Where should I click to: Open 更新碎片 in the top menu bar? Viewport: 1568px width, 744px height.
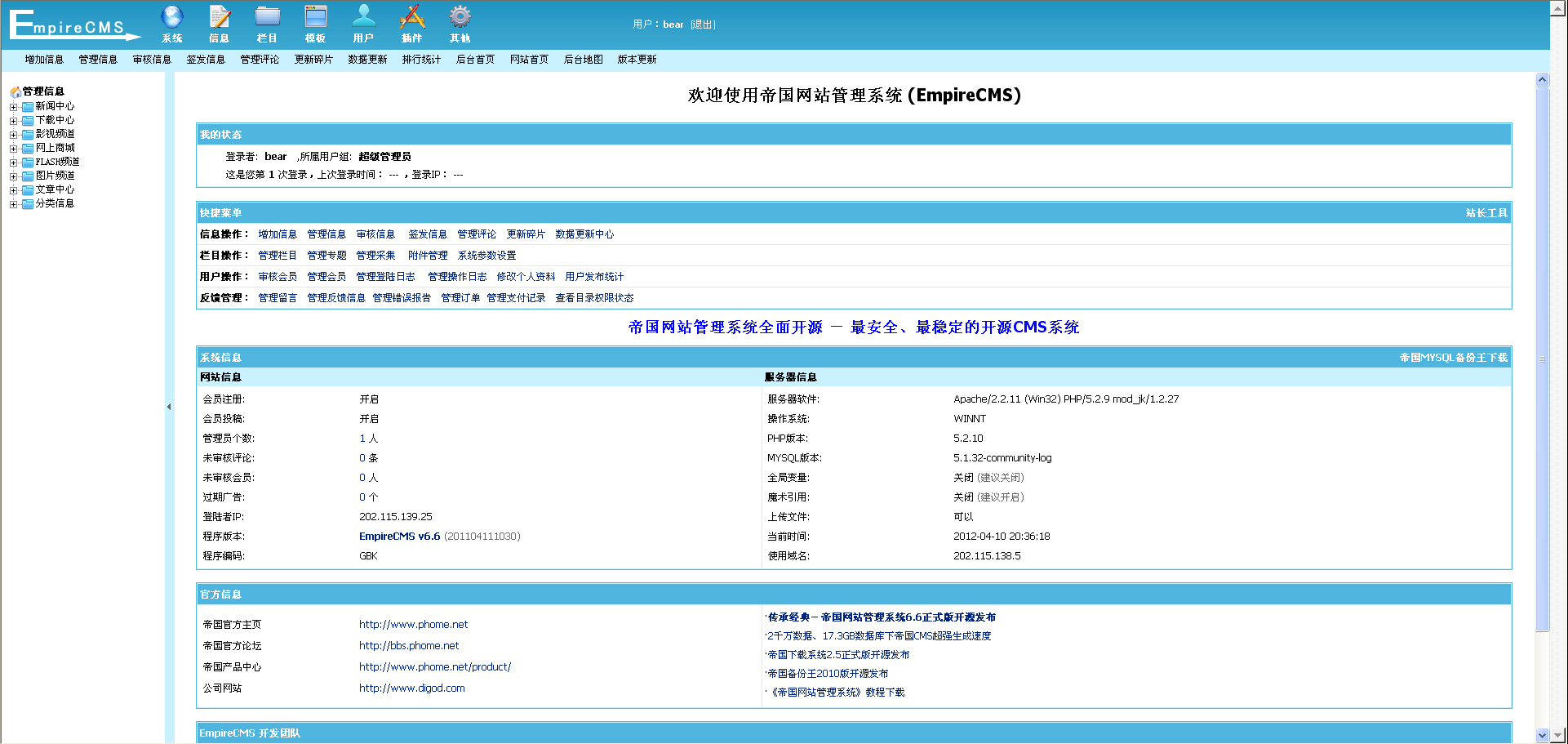[313, 60]
